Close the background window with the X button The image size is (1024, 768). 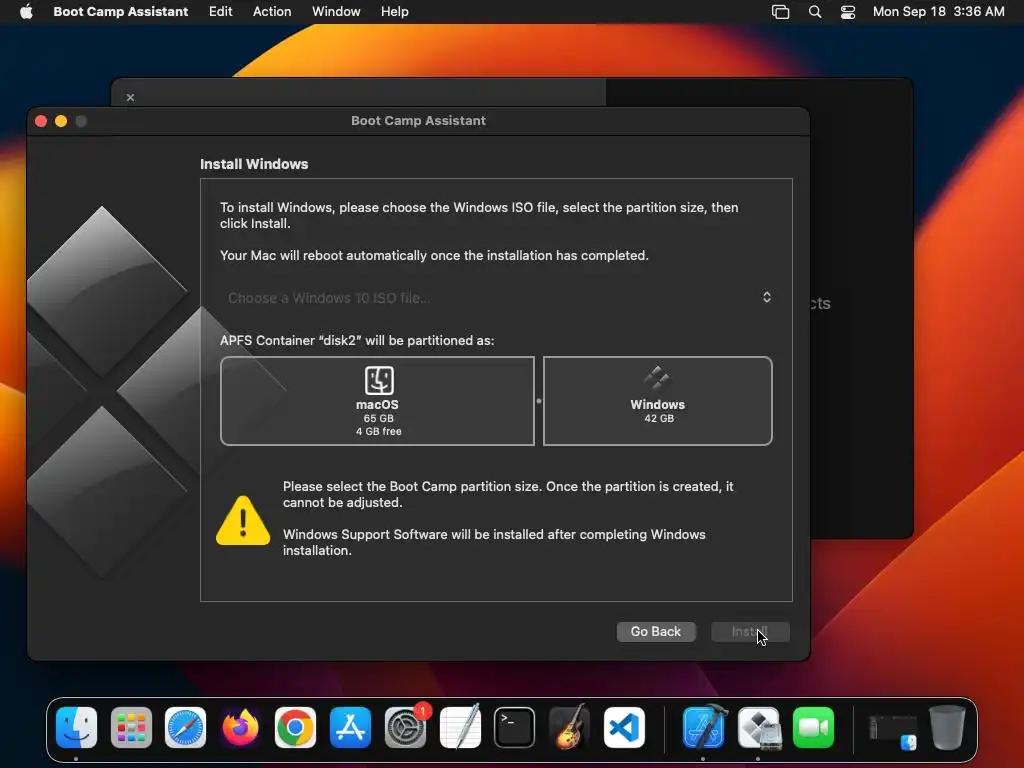click(130, 97)
